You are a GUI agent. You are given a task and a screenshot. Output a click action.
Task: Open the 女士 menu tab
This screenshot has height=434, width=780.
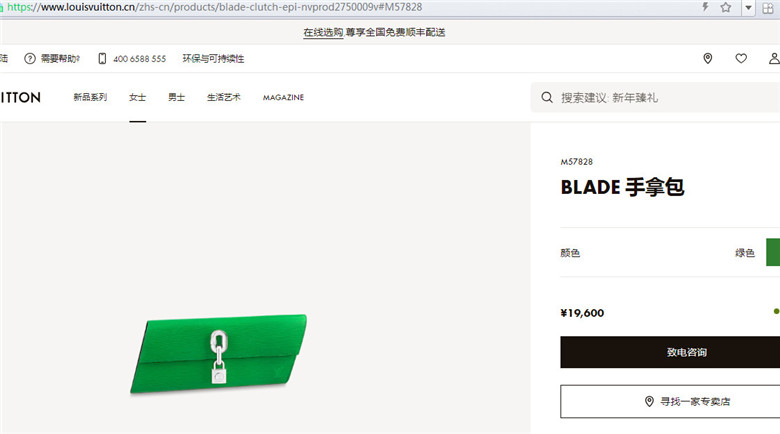tap(137, 98)
